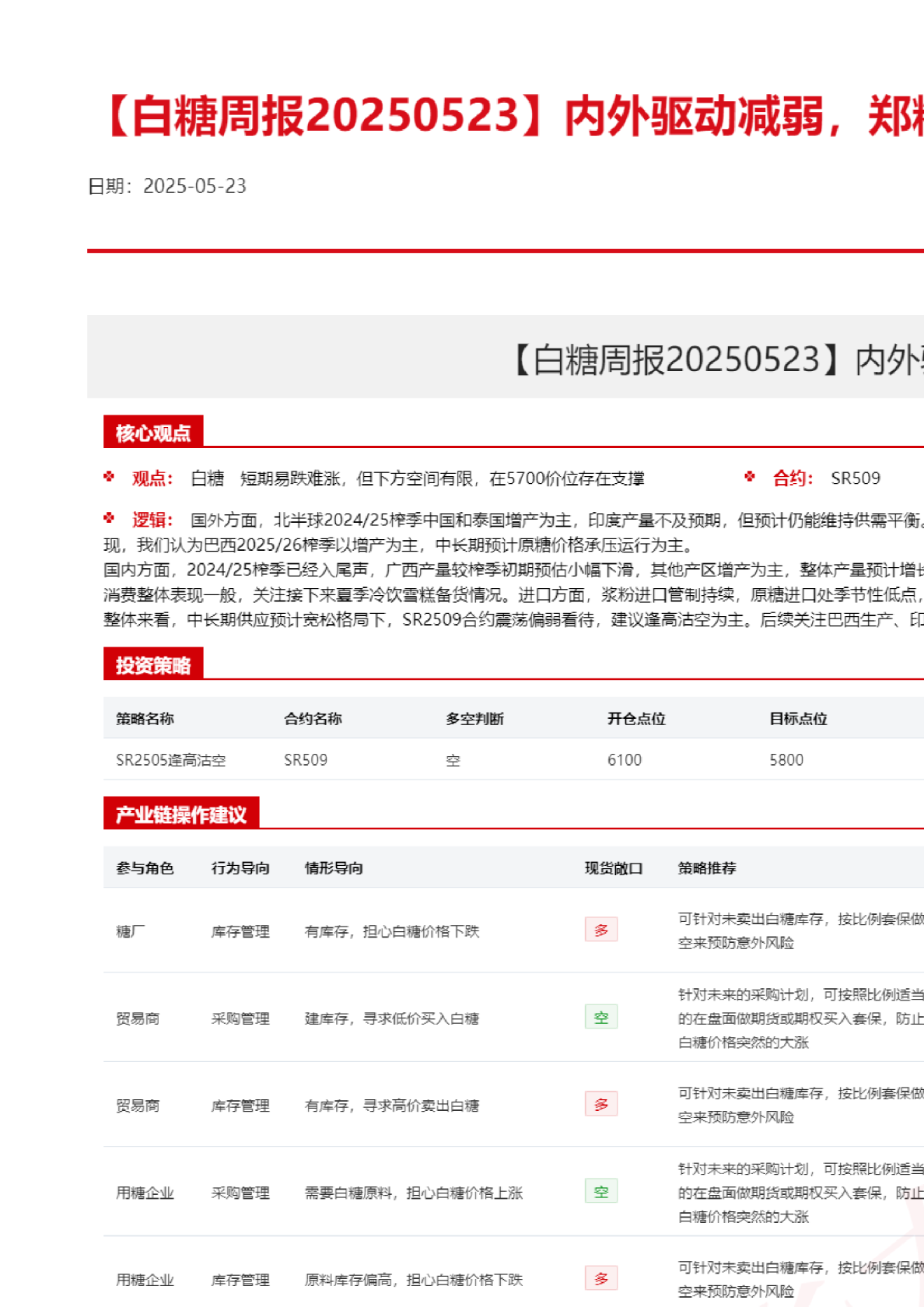
Task: Select the 产业链操作建议 section tab
Action: (x=181, y=814)
